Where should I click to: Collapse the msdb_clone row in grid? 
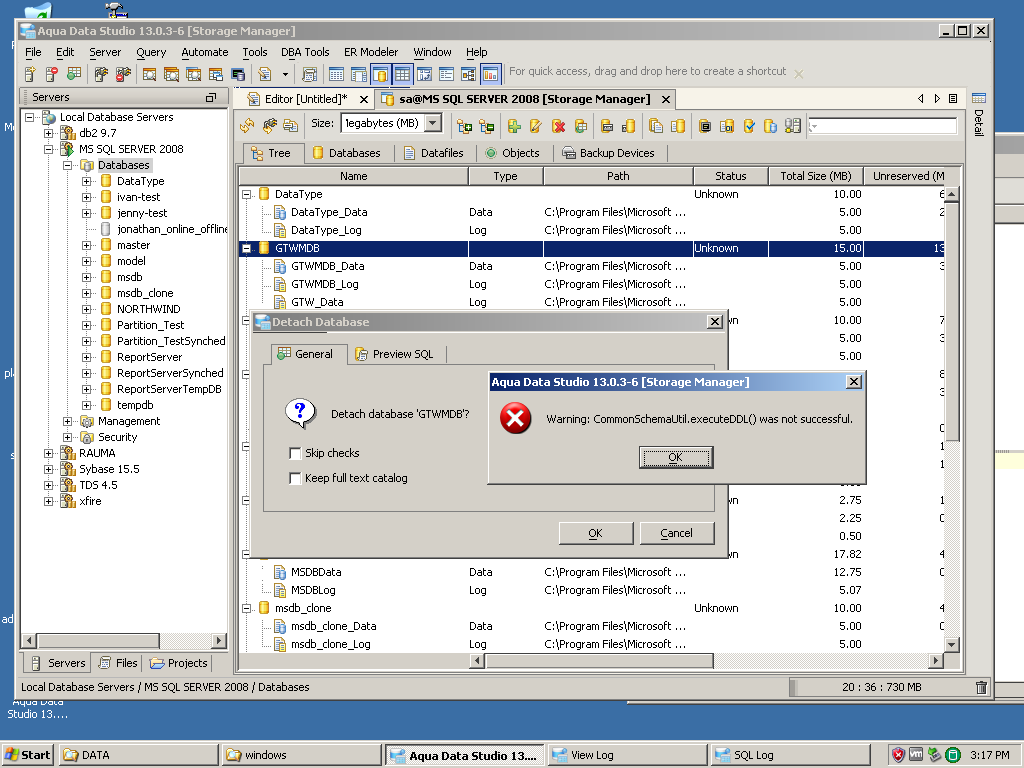pyautogui.click(x=246, y=608)
